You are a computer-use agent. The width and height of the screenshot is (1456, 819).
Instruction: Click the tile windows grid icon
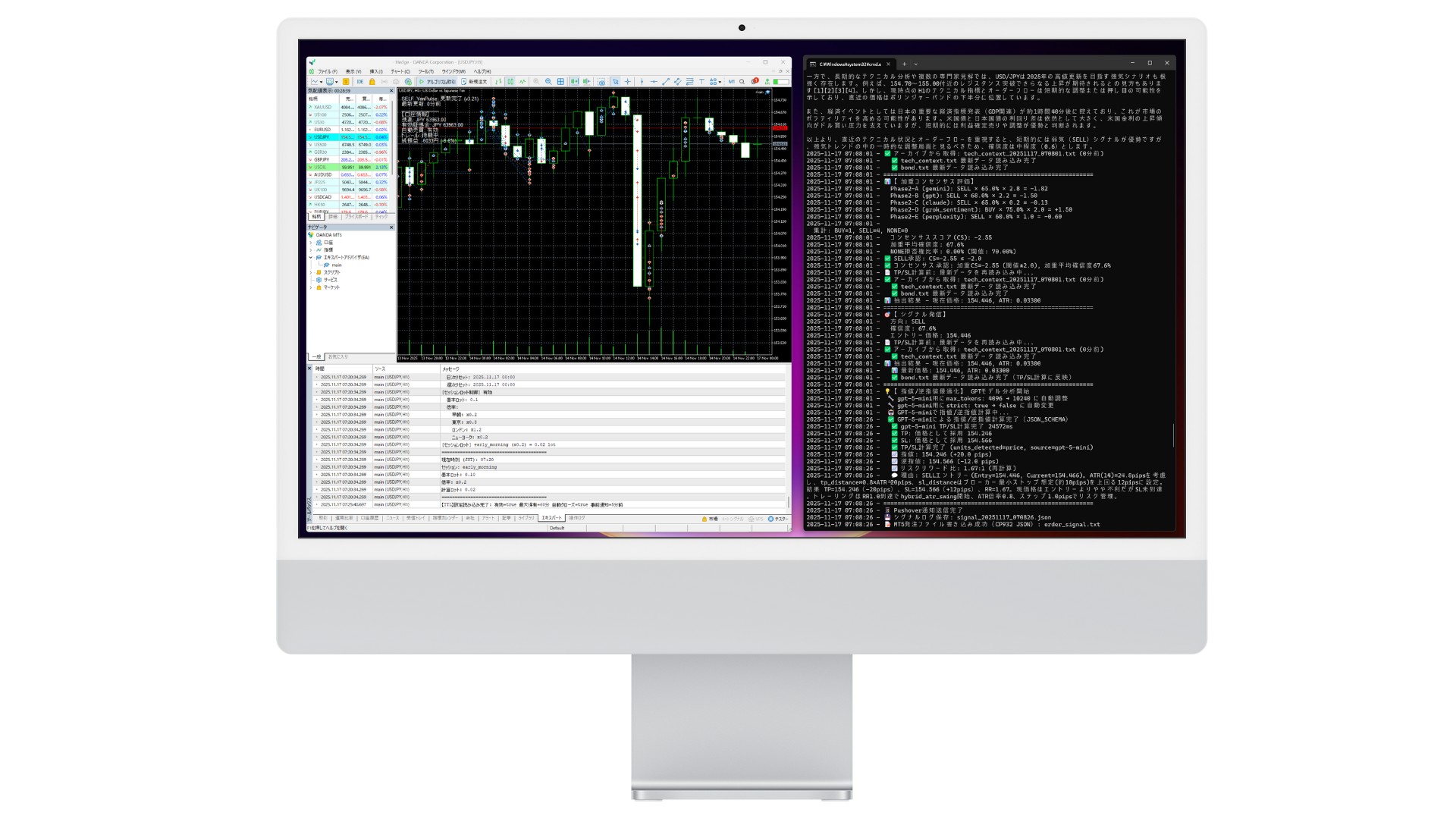click(x=560, y=81)
